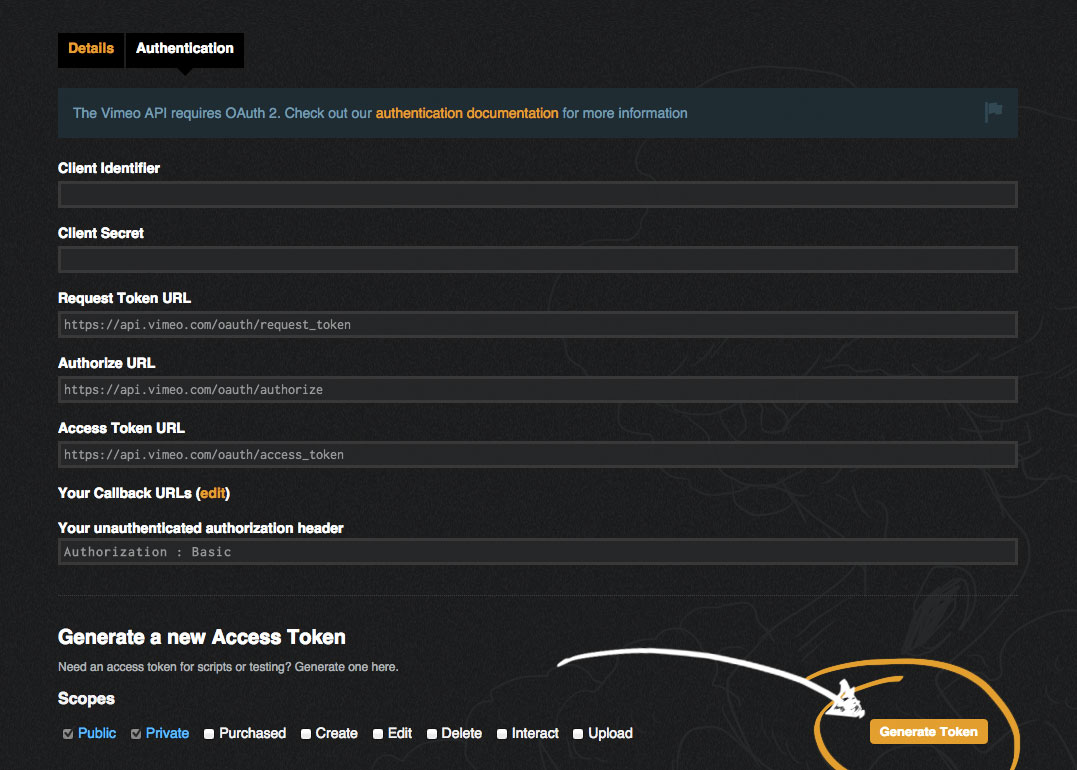Enable the Create scope checkbox
The image size is (1077, 770).
coord(306,734)
